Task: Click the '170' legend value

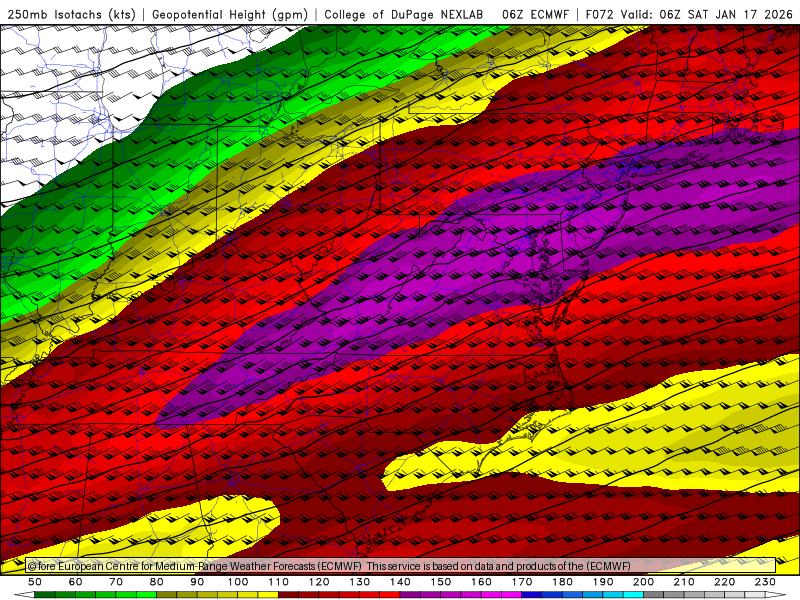Action: click(x=522, y=582)
